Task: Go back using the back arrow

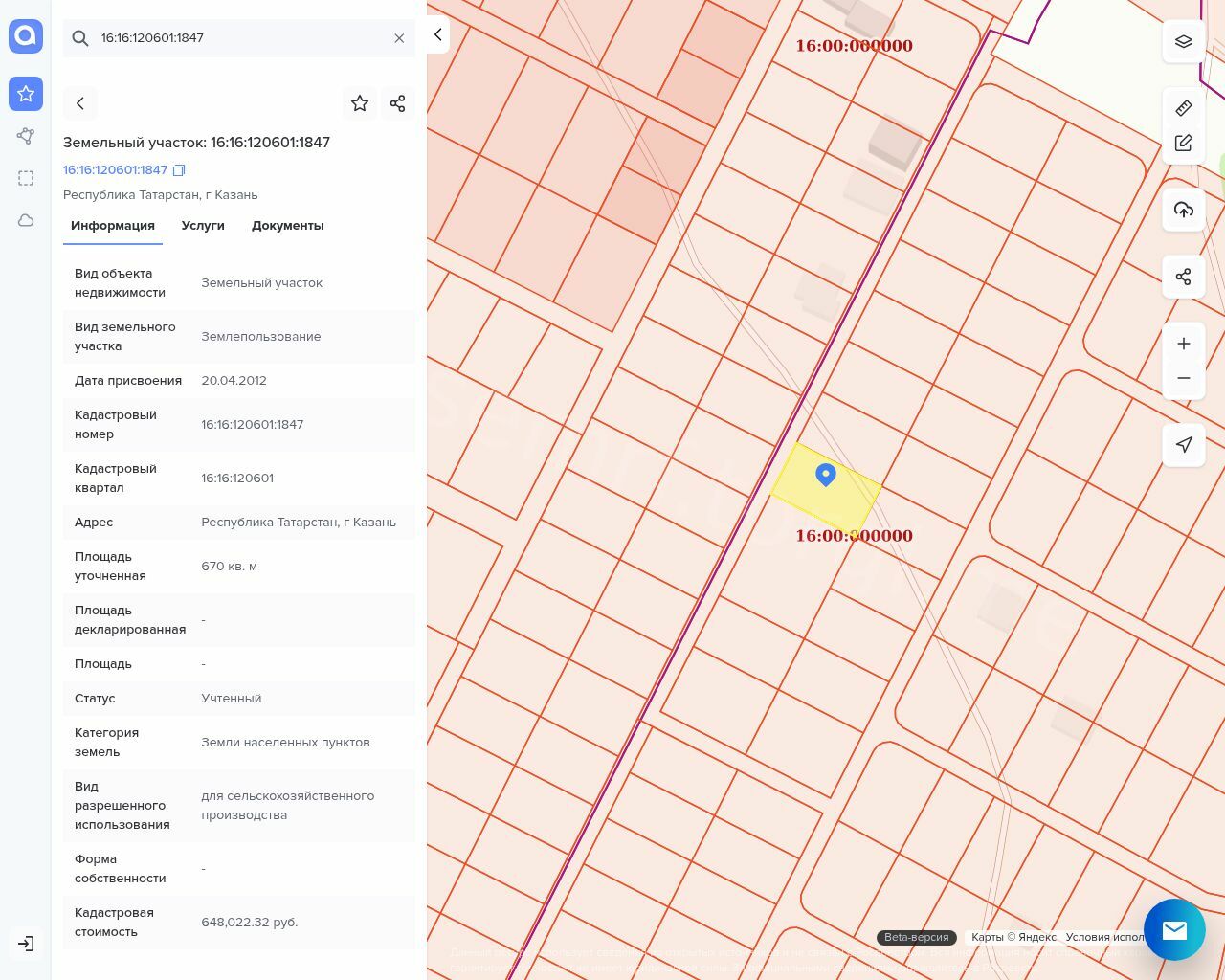Action: (x=80, y=103)
